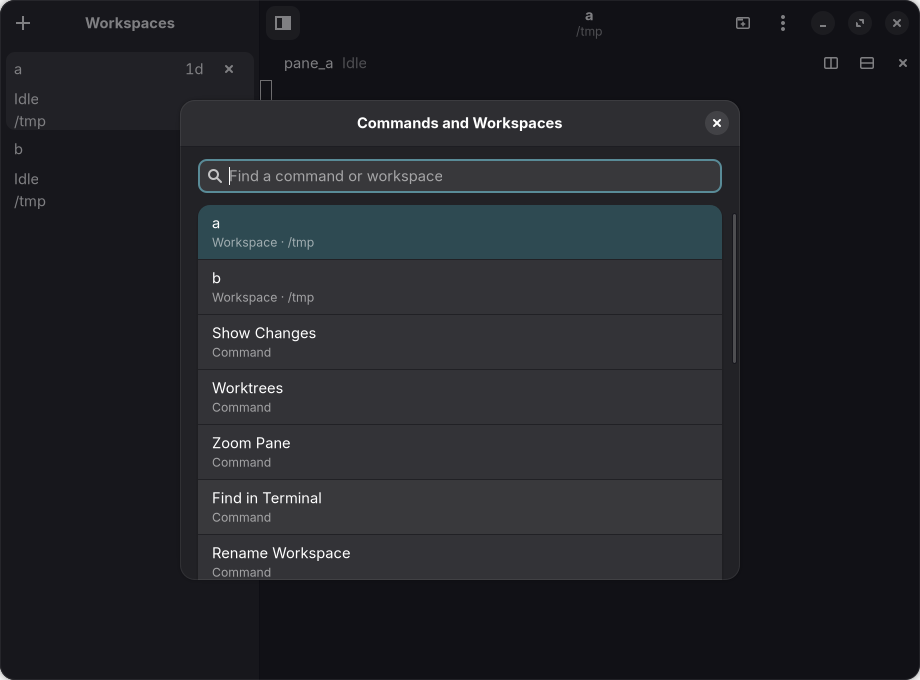The image size is (920, 680).
Task: Add a new workspace with the plus icon
Action: 23,23
